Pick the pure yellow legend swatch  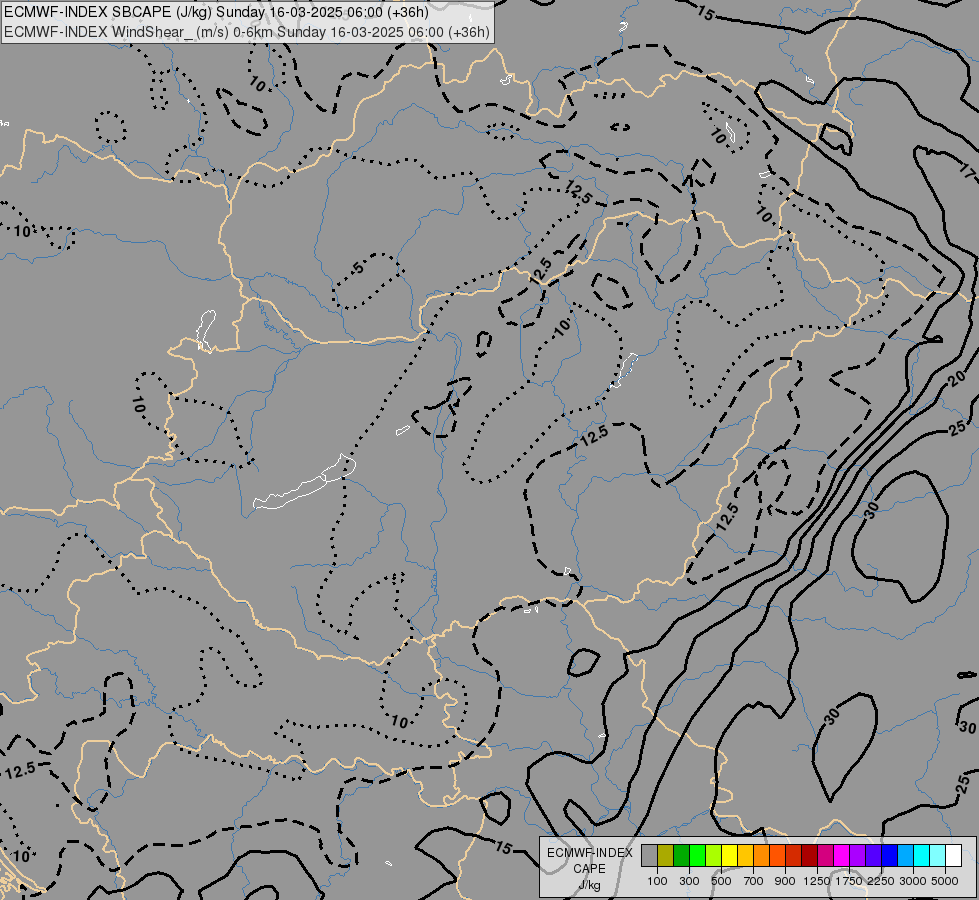pyautogui.click(x=730, y=855)
